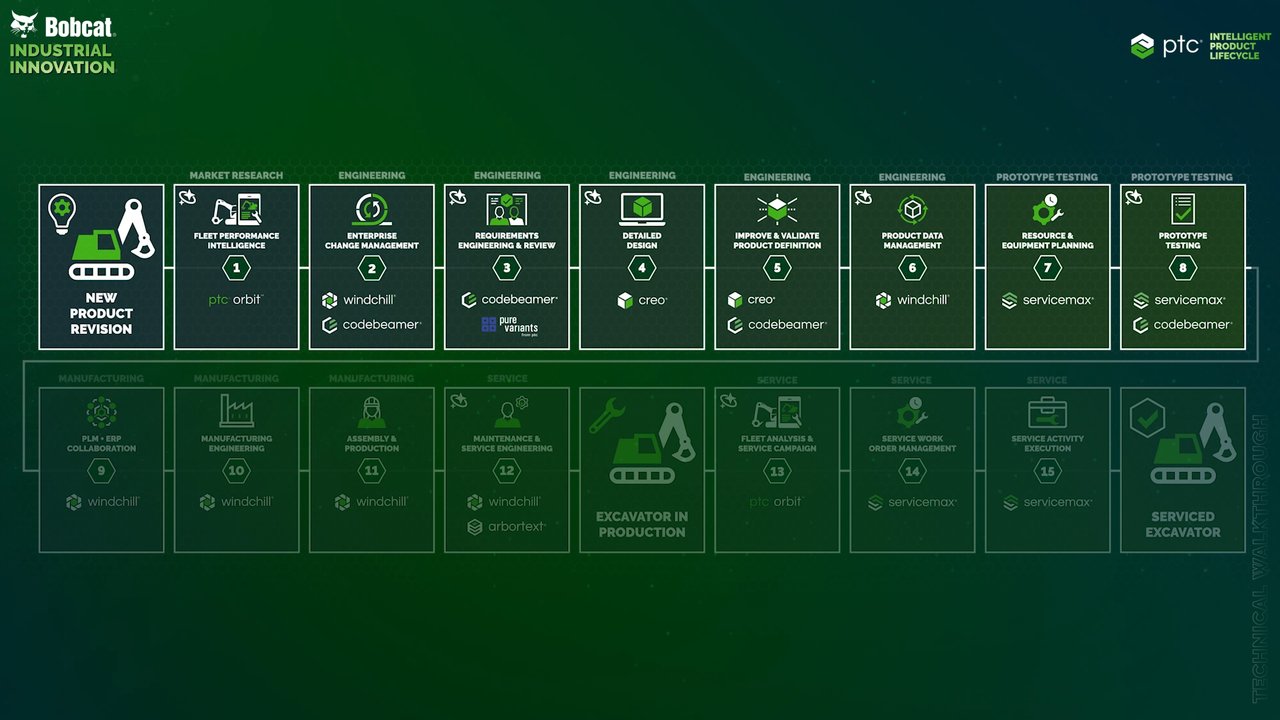Click "Service Work Order Management" title text

pos(912,443)
